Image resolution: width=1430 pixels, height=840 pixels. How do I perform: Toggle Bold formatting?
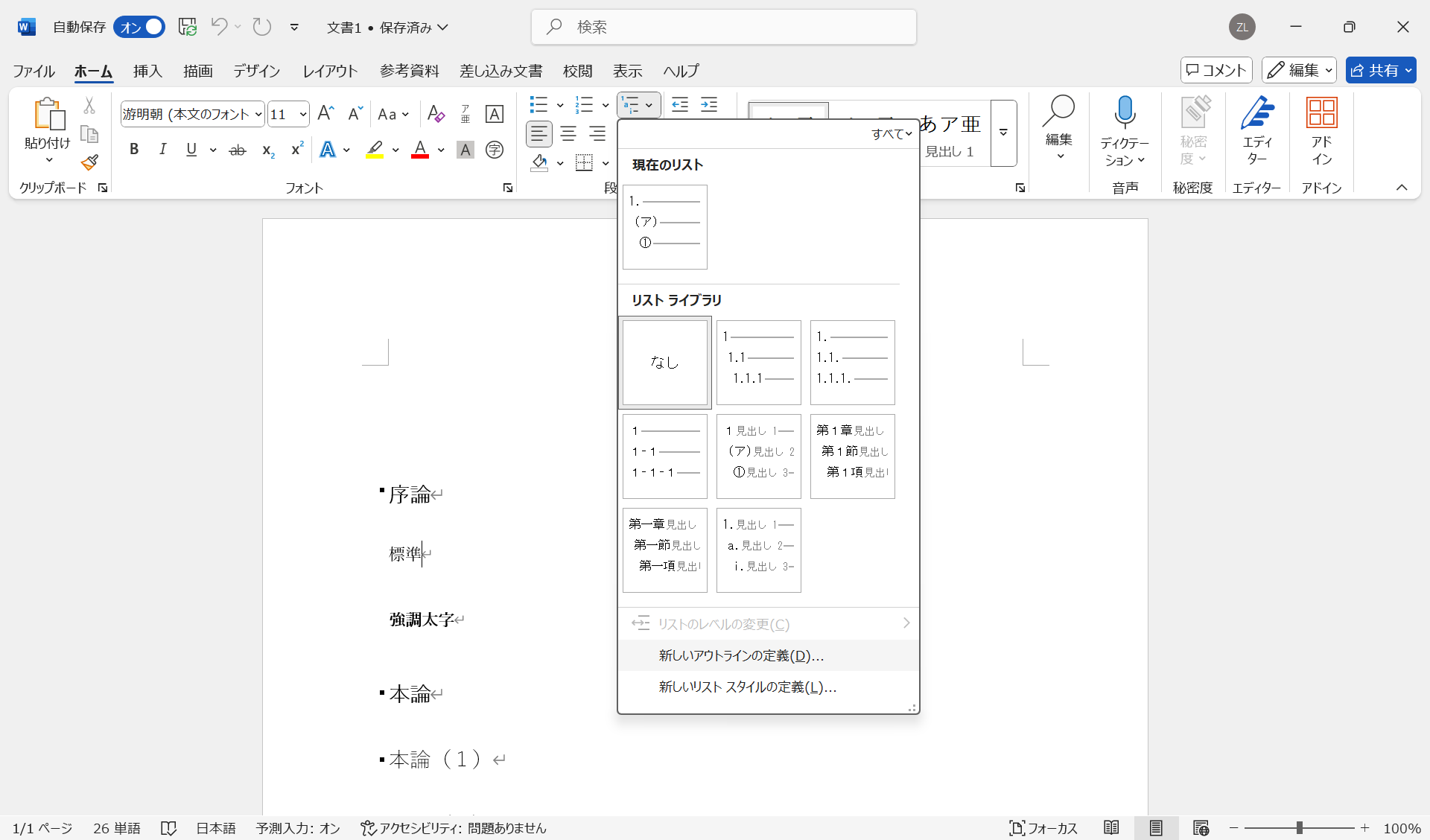pos(134,150)
